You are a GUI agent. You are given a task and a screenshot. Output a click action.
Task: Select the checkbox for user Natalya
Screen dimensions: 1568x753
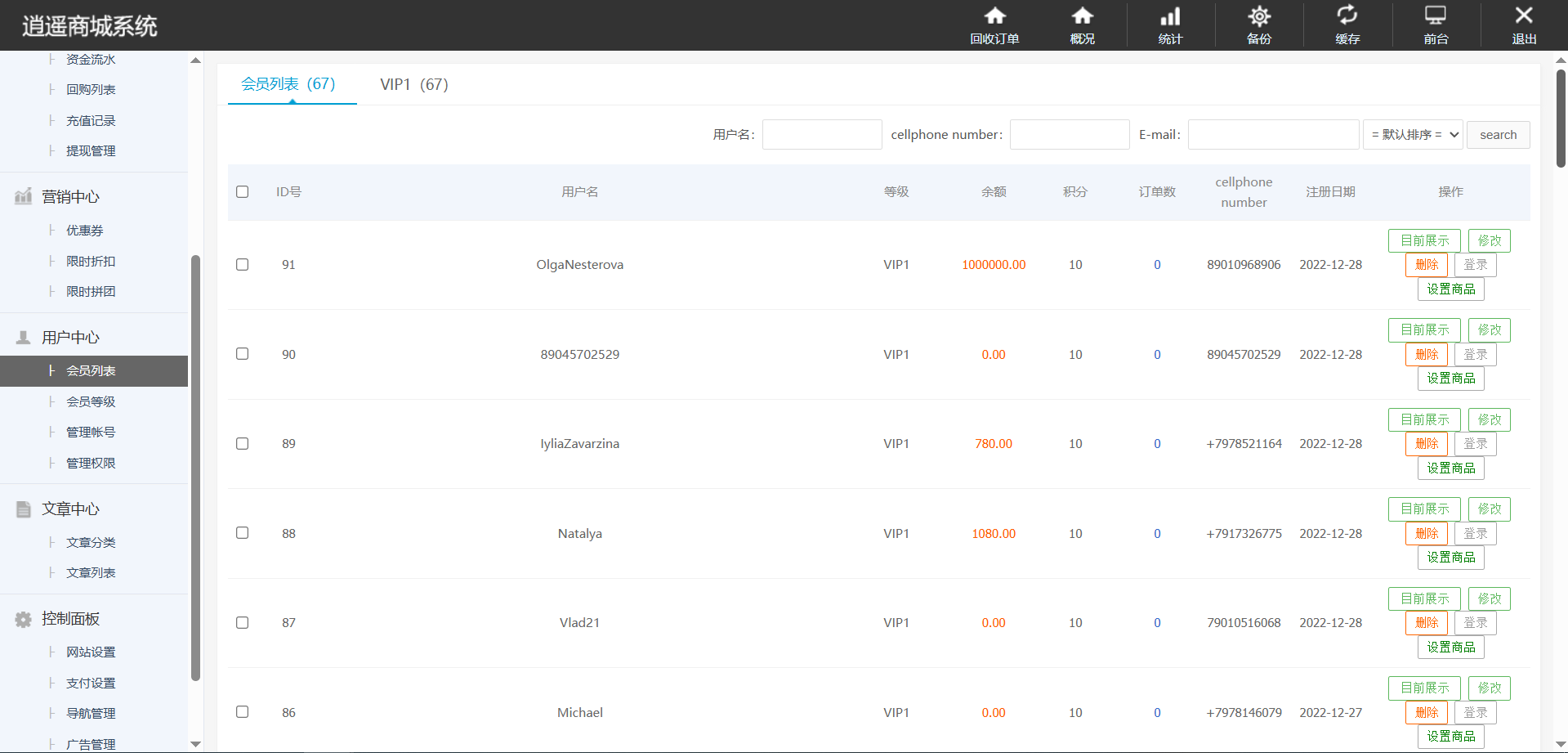pyautogui.click(x=243, y=533)
